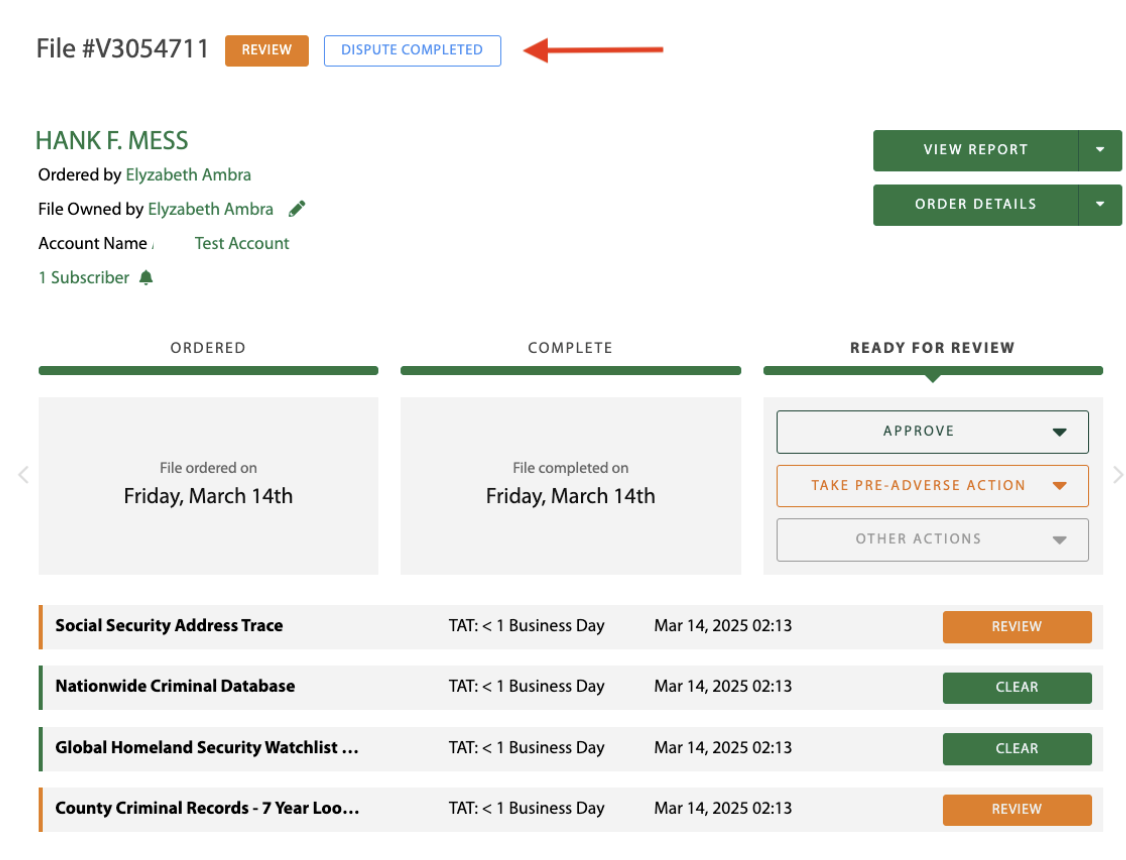1126x860 pixels.
Task: Click the Dispute Completed badge
Action: point(412,50)
